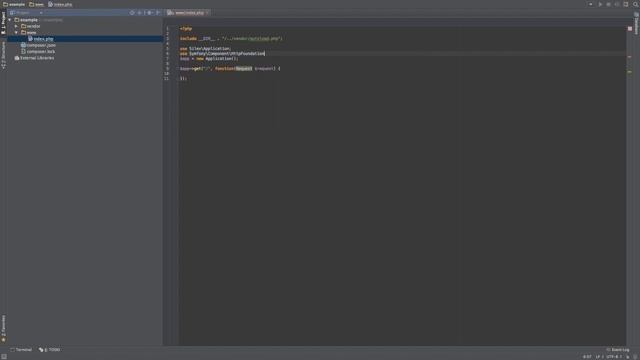
Task: Open the TODO tool window
Action: pos(49,350)
